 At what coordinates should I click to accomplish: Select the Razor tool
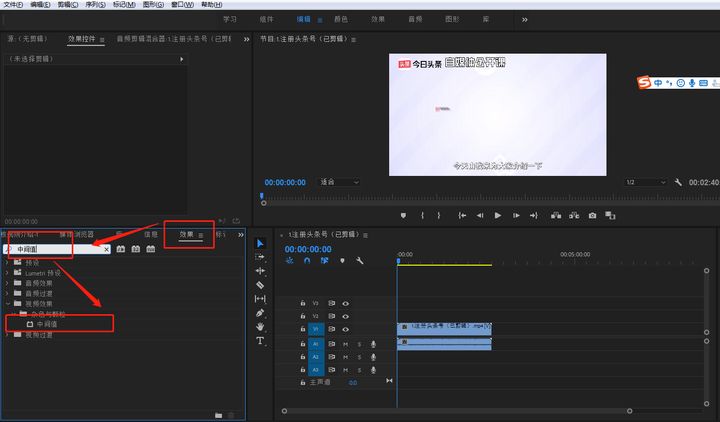tap(260, 285)
